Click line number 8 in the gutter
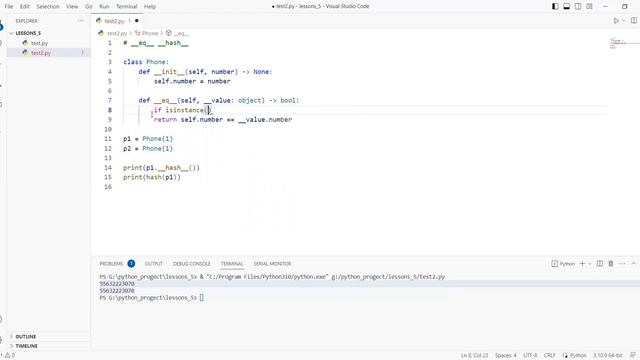The height and width of the screenshot is (360, 640). 109,110
